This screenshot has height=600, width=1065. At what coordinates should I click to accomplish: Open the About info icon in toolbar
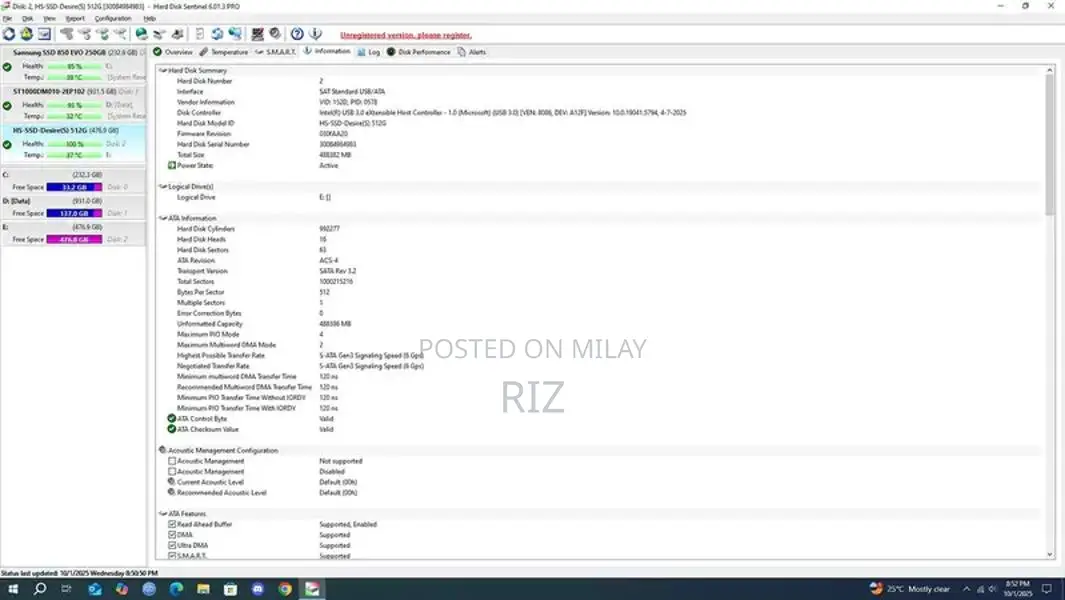coord(314,34)
